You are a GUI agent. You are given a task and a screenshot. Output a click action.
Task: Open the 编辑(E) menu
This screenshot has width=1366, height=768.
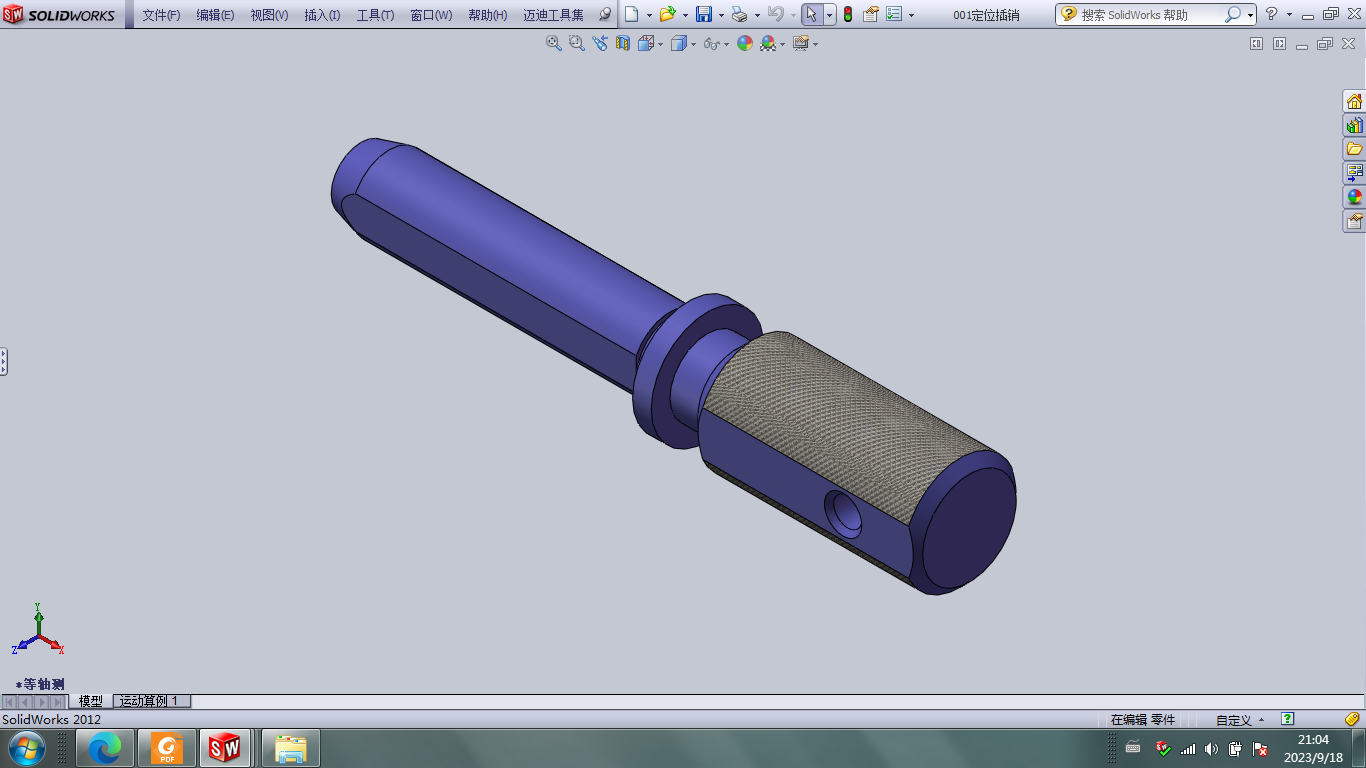[215, 15]
